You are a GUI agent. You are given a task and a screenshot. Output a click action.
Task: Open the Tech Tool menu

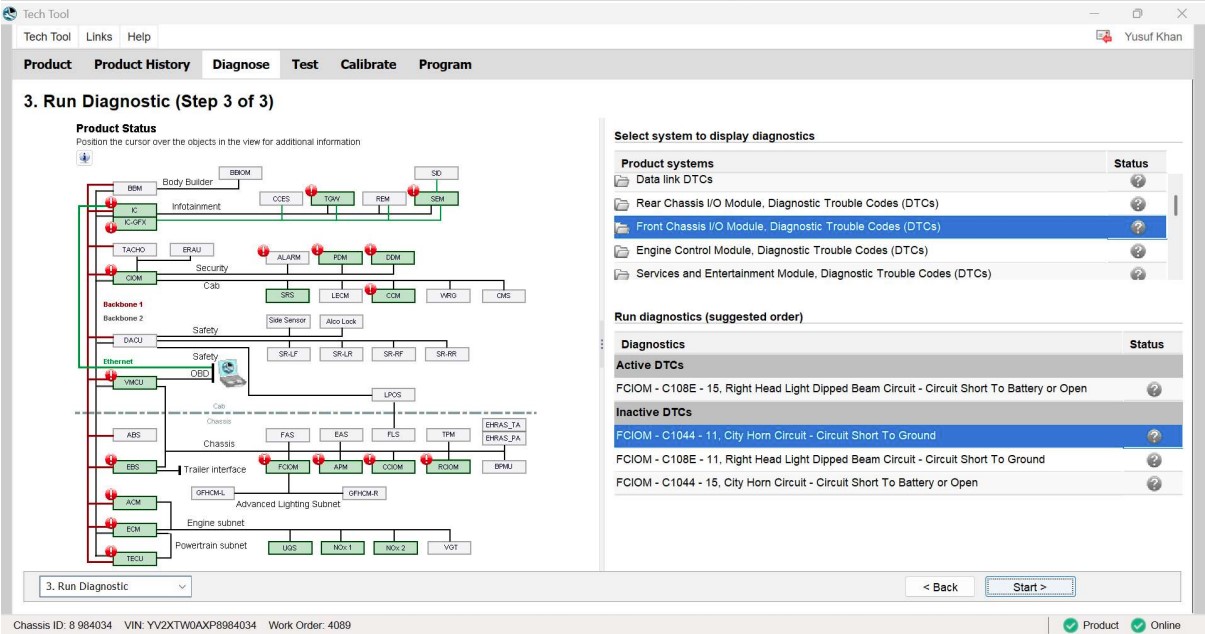(47, 37)
